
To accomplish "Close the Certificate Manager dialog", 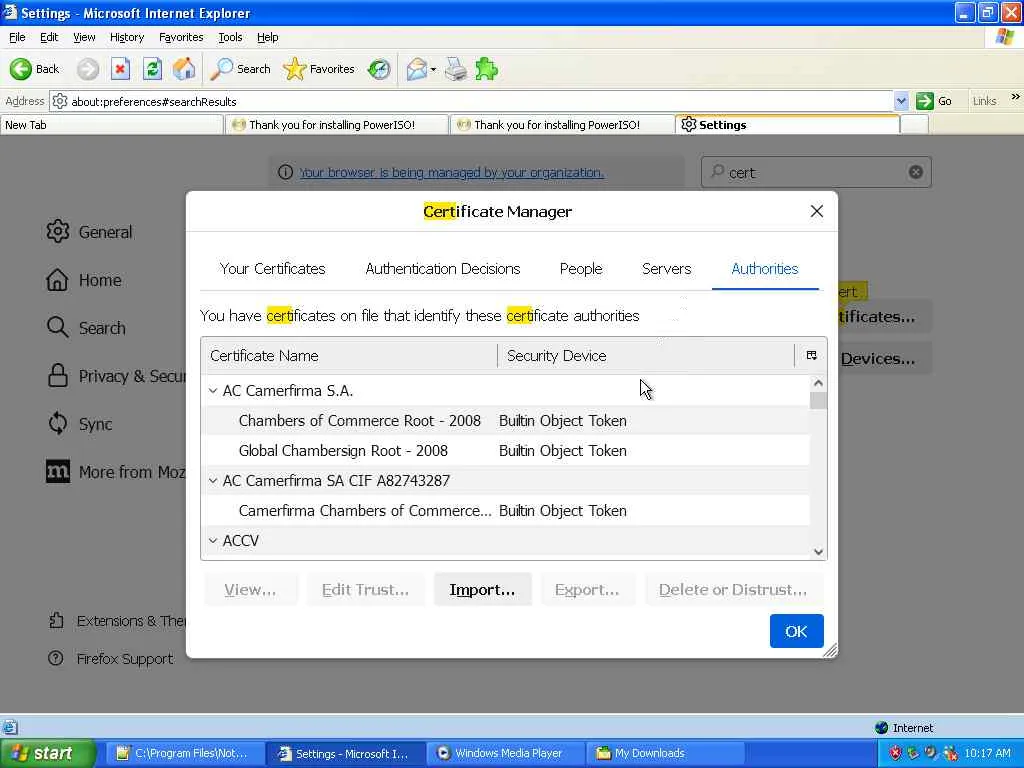I will [816, 211].
